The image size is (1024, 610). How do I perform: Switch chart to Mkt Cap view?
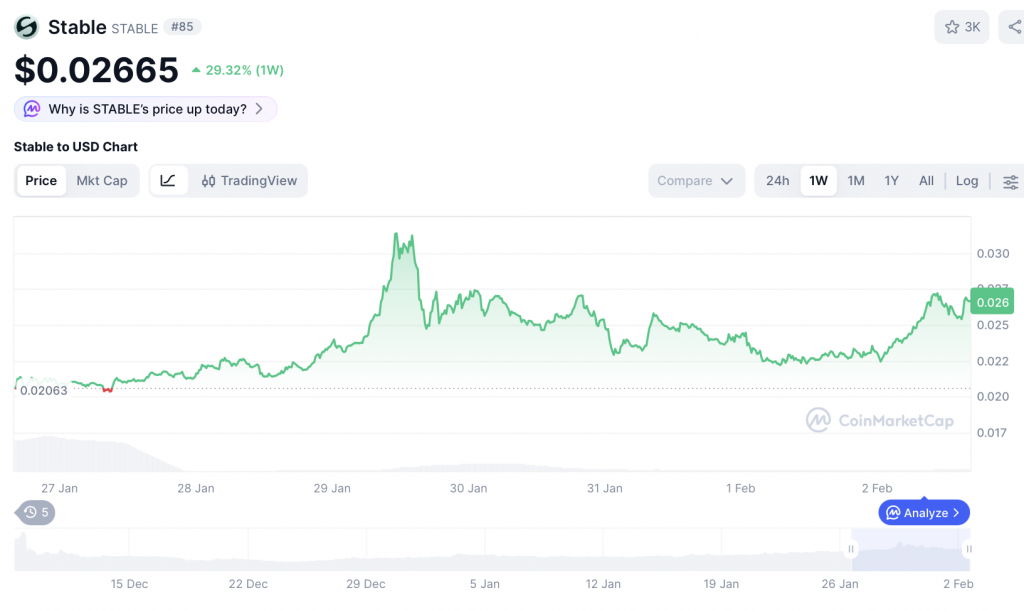pos(102,181)
